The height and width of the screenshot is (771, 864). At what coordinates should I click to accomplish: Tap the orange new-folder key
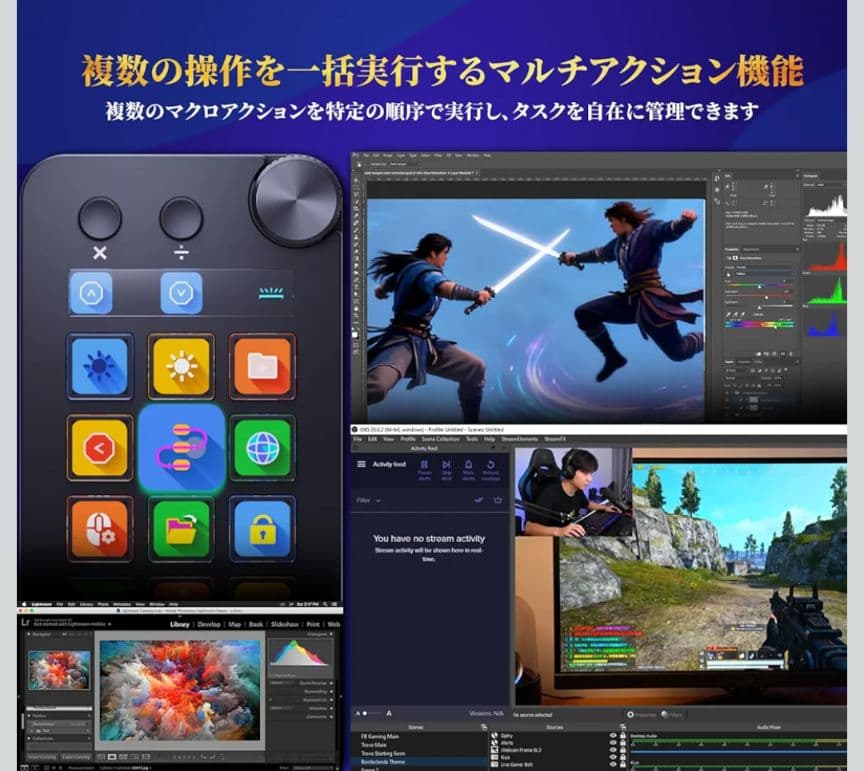point(262,366)
